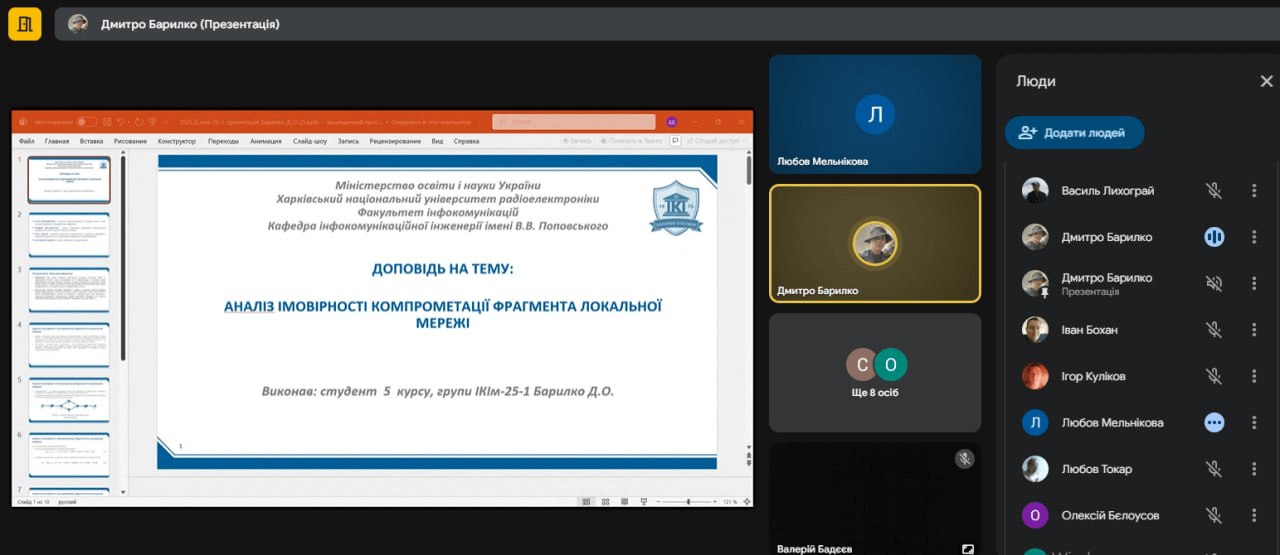
Task: Click the muted audio icon for Дмитро Барилко Презентація
Action: pyautogui.click(x=1214, y=284)
